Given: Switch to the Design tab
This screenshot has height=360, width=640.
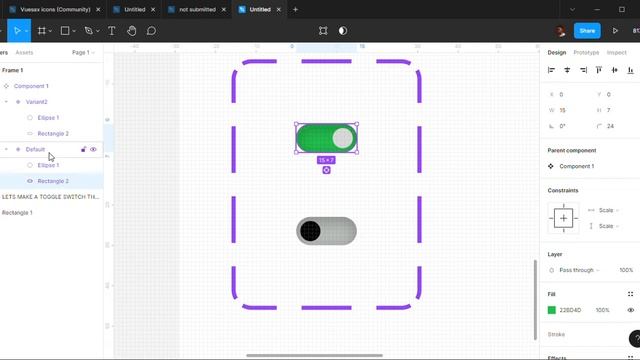Looking at the screenshot, I should coord(557,53).
